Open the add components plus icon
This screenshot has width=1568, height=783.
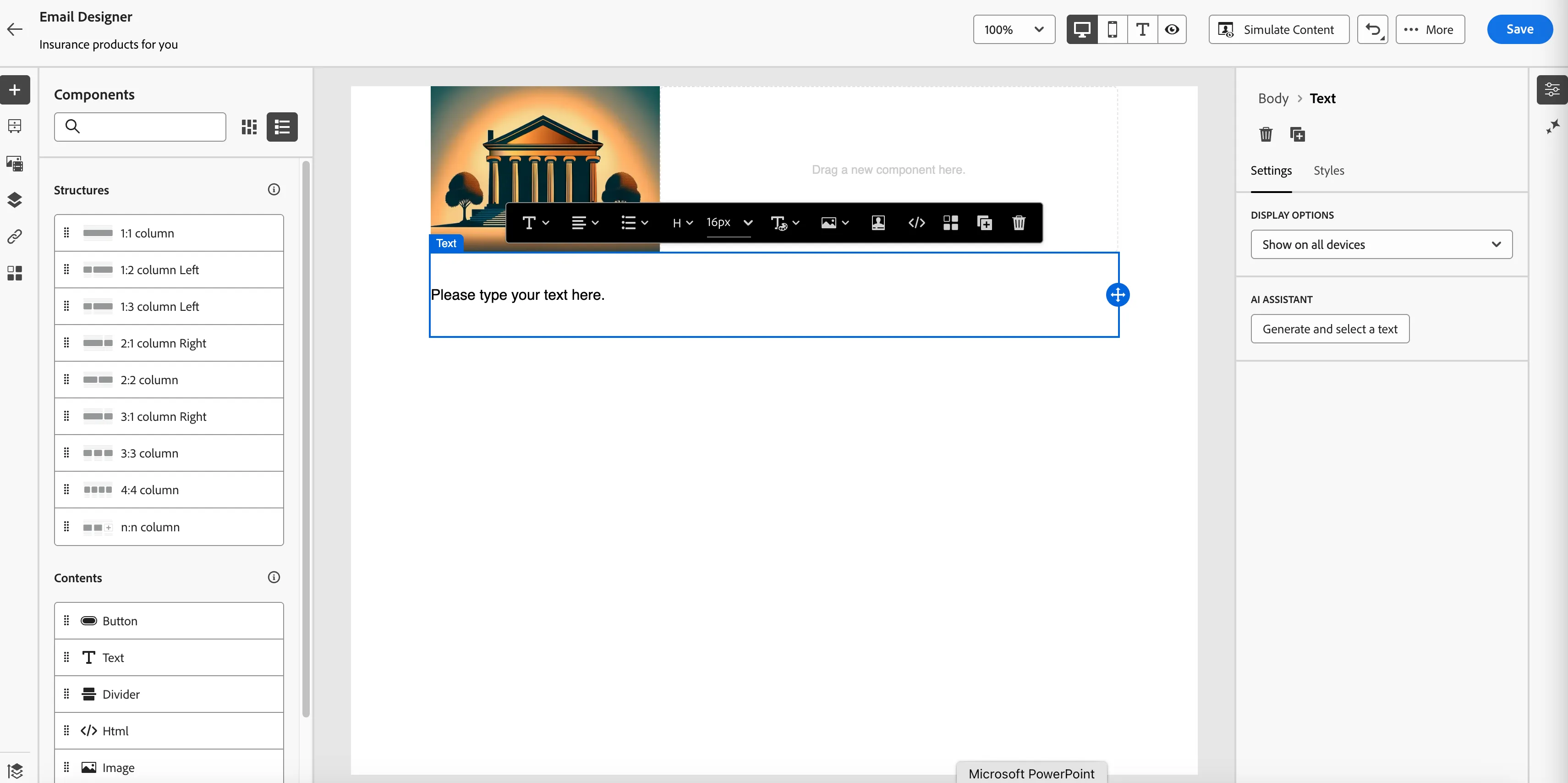pyautogui.click(x=15, y=90)
